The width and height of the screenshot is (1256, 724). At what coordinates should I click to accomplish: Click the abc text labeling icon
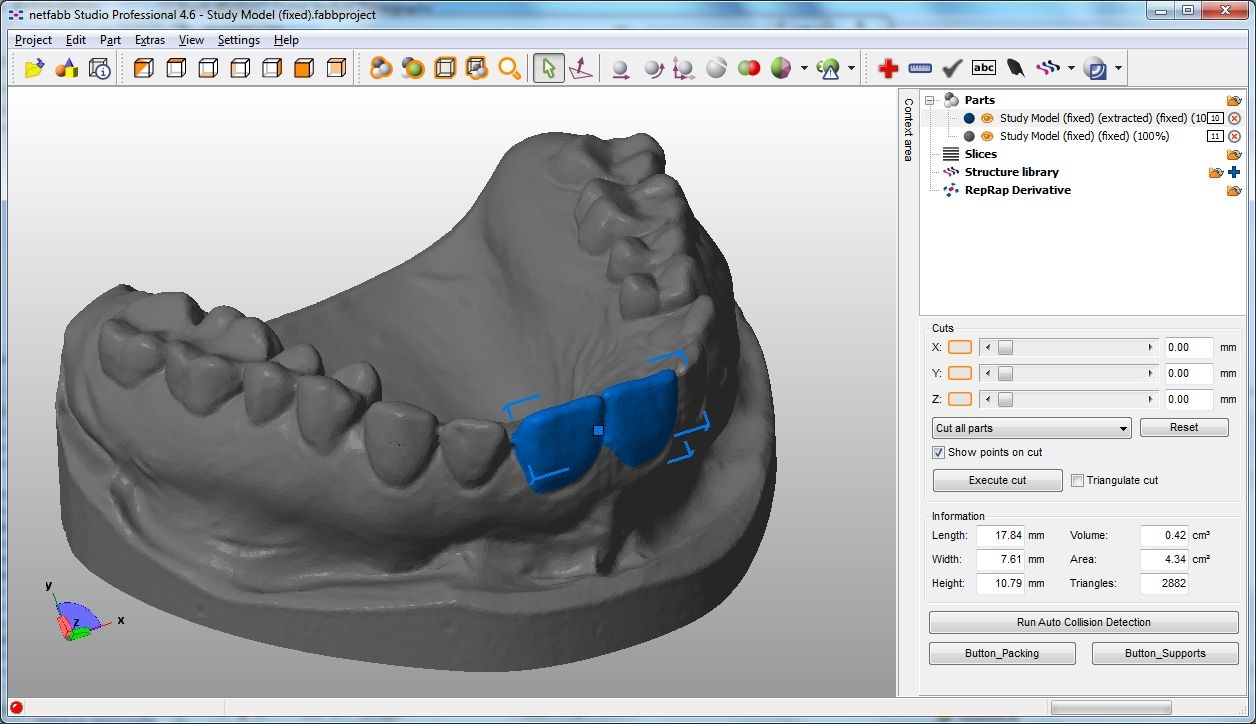coord(984,69)
